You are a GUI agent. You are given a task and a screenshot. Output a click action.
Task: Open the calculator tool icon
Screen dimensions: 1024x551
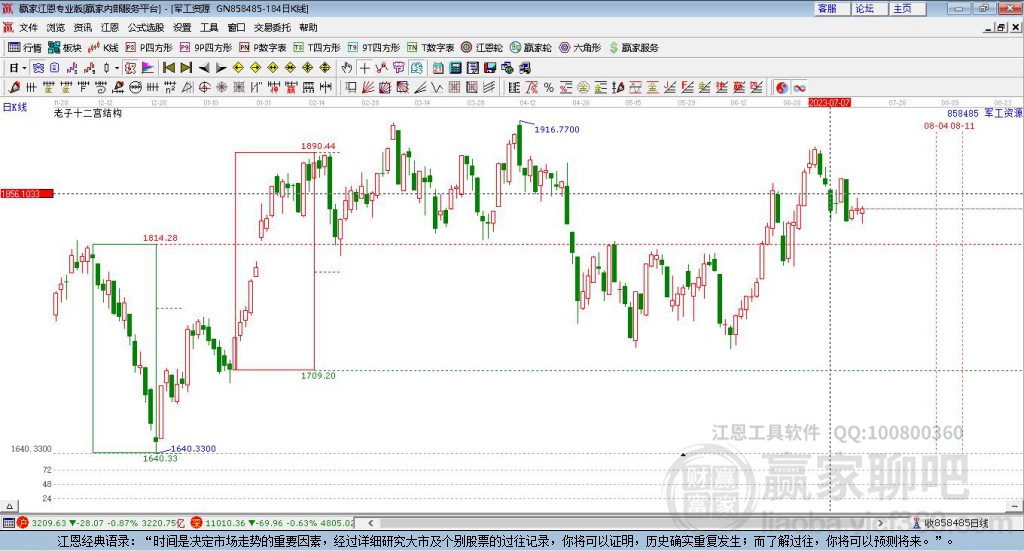click(455, 68)
